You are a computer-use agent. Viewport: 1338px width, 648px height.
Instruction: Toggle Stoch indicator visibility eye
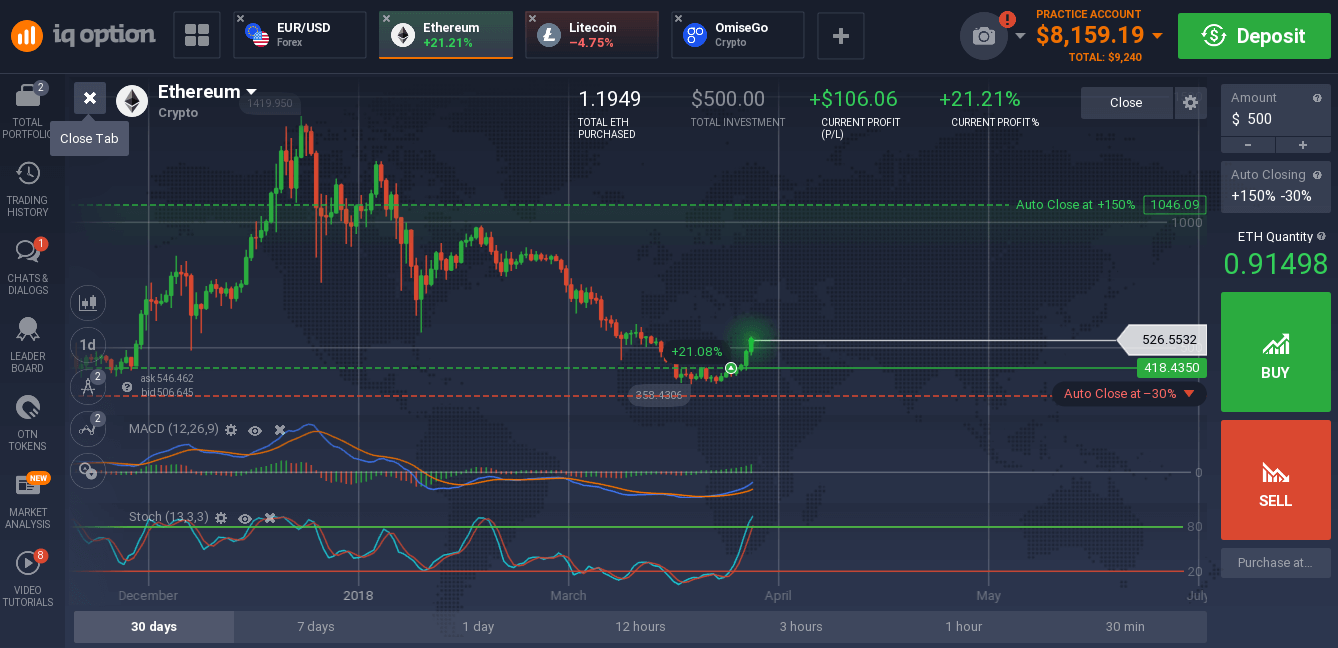click(244, 518)
